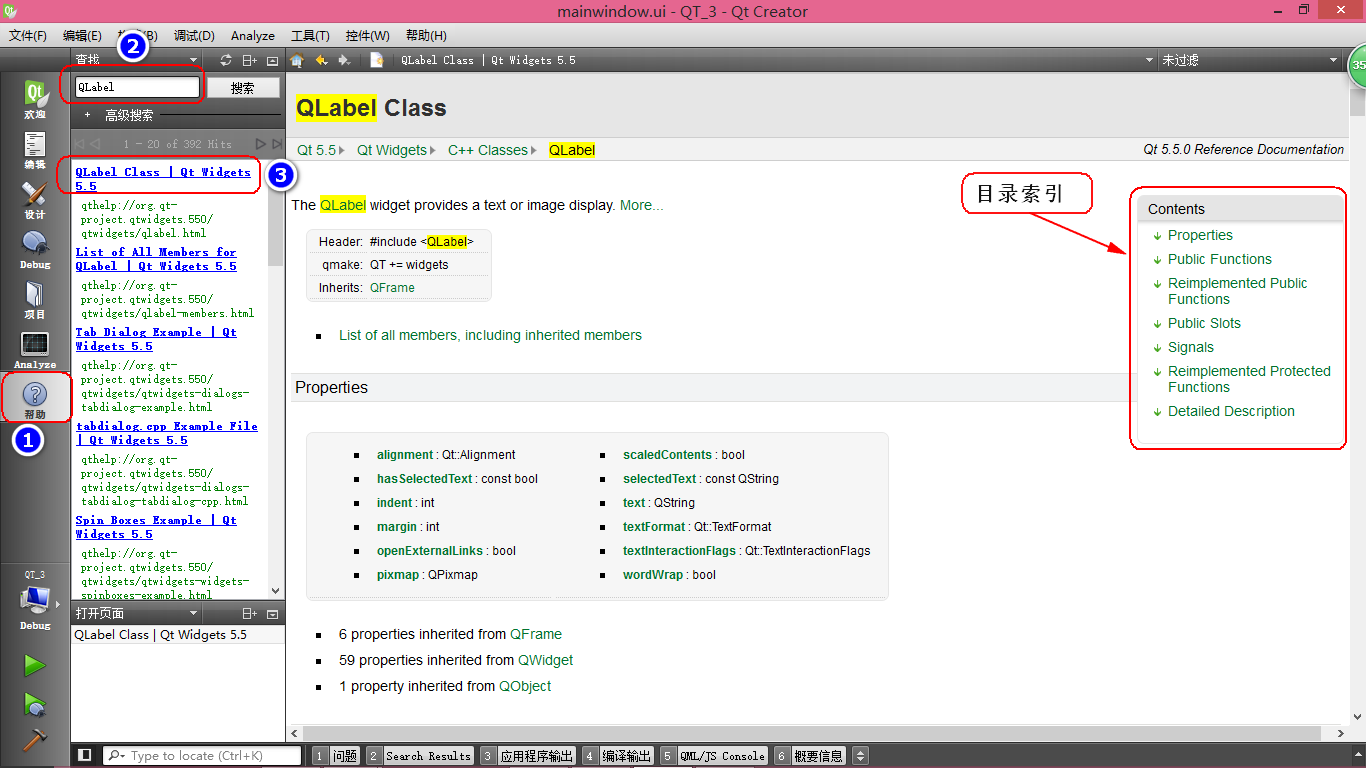Split the 查找 side panel
The height and width of the screenshot is (768, 1366).
point(250,60)
